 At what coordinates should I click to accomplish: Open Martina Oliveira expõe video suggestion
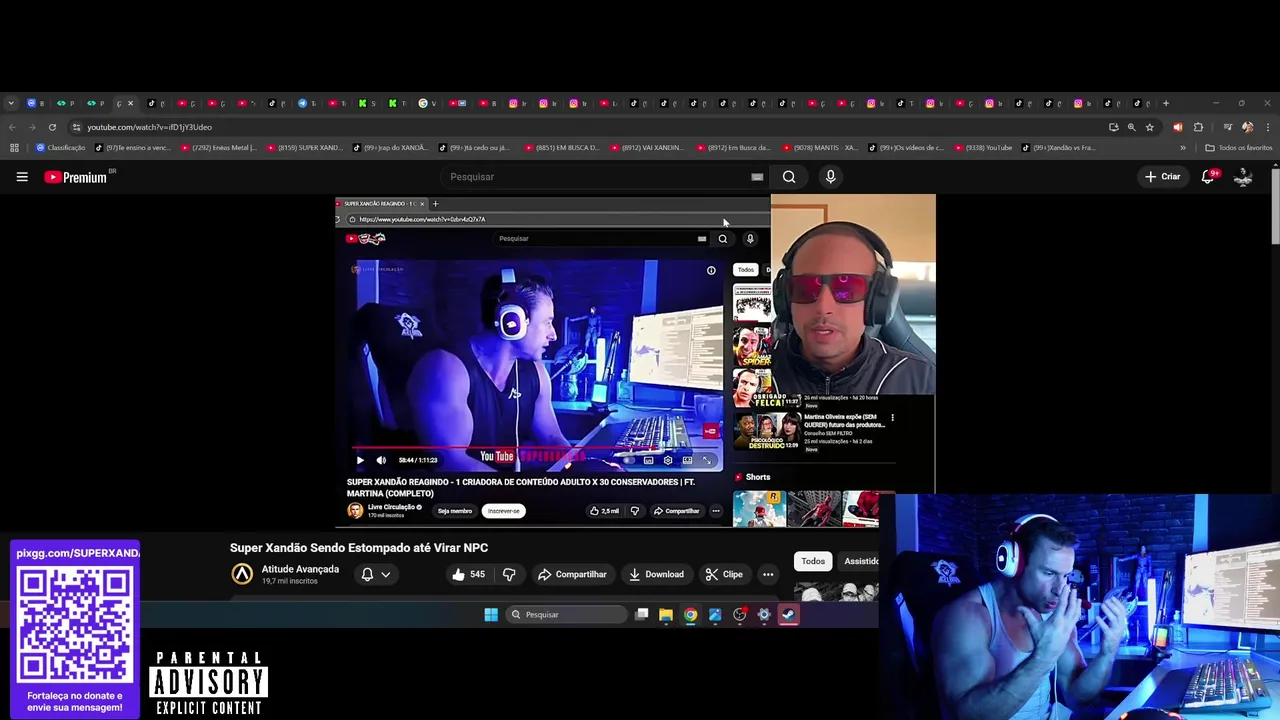click(x=845, y=421)
